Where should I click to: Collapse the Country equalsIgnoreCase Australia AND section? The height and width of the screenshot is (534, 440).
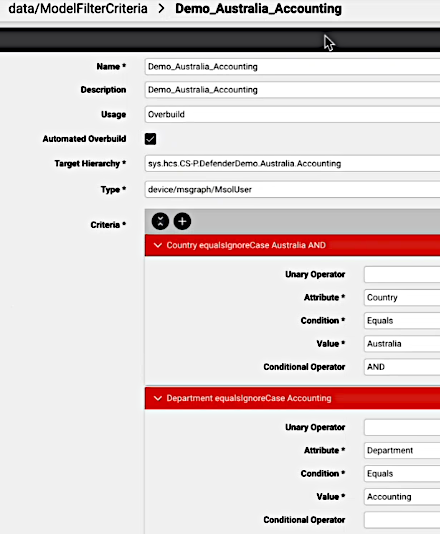pyautogui.click(x=292, y=245)
